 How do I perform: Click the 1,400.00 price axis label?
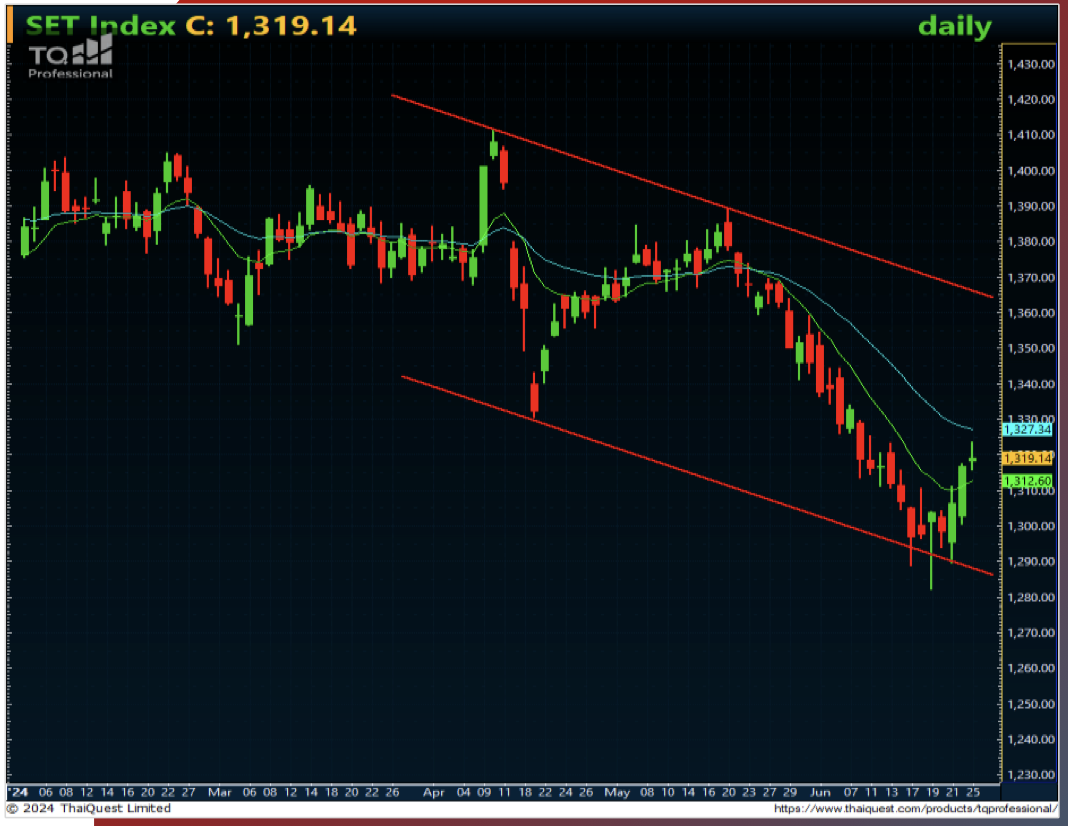pos(1031,171)
